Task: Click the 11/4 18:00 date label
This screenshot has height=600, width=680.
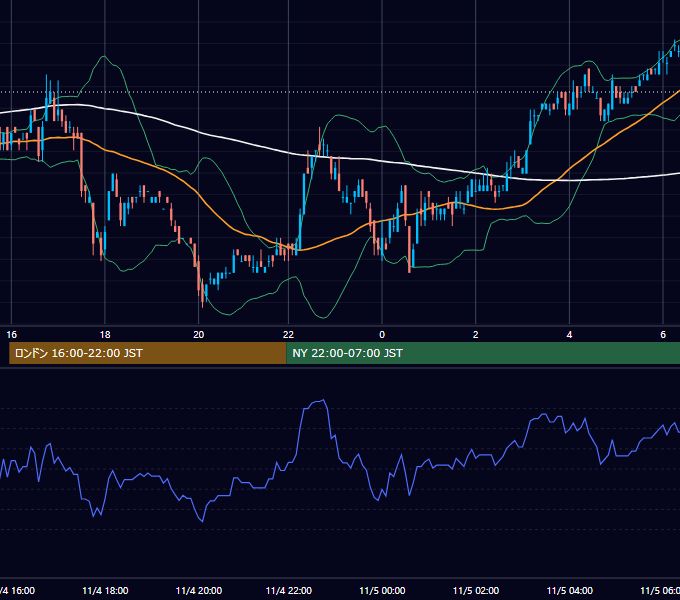Action: tap(105, 591)
